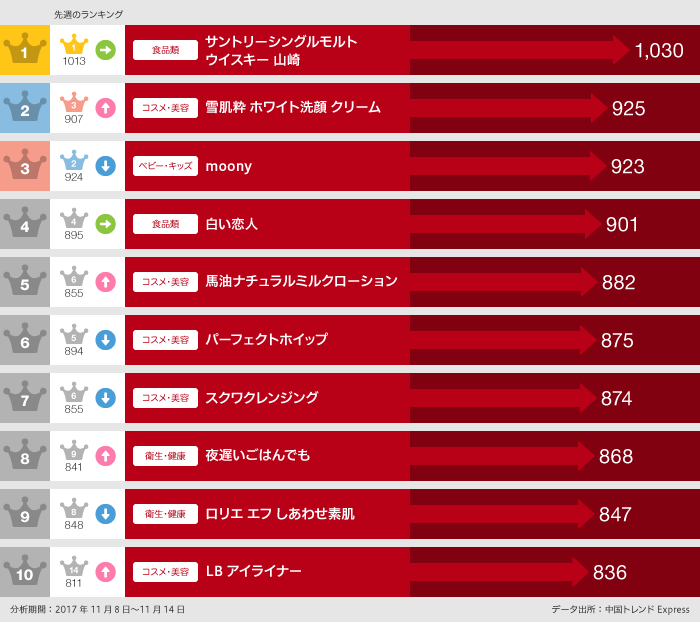Click the 1,030 score value
Viewport: 700px width, 622px height.
(659, 50)
